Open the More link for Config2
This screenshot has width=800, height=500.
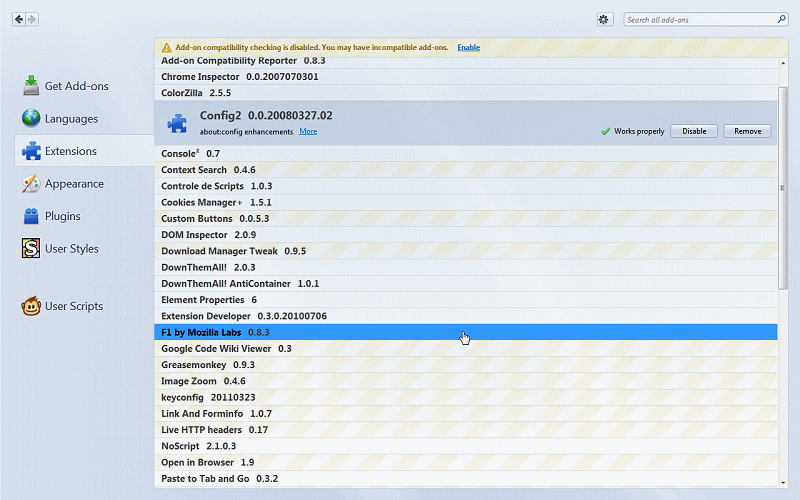point(308,132)
